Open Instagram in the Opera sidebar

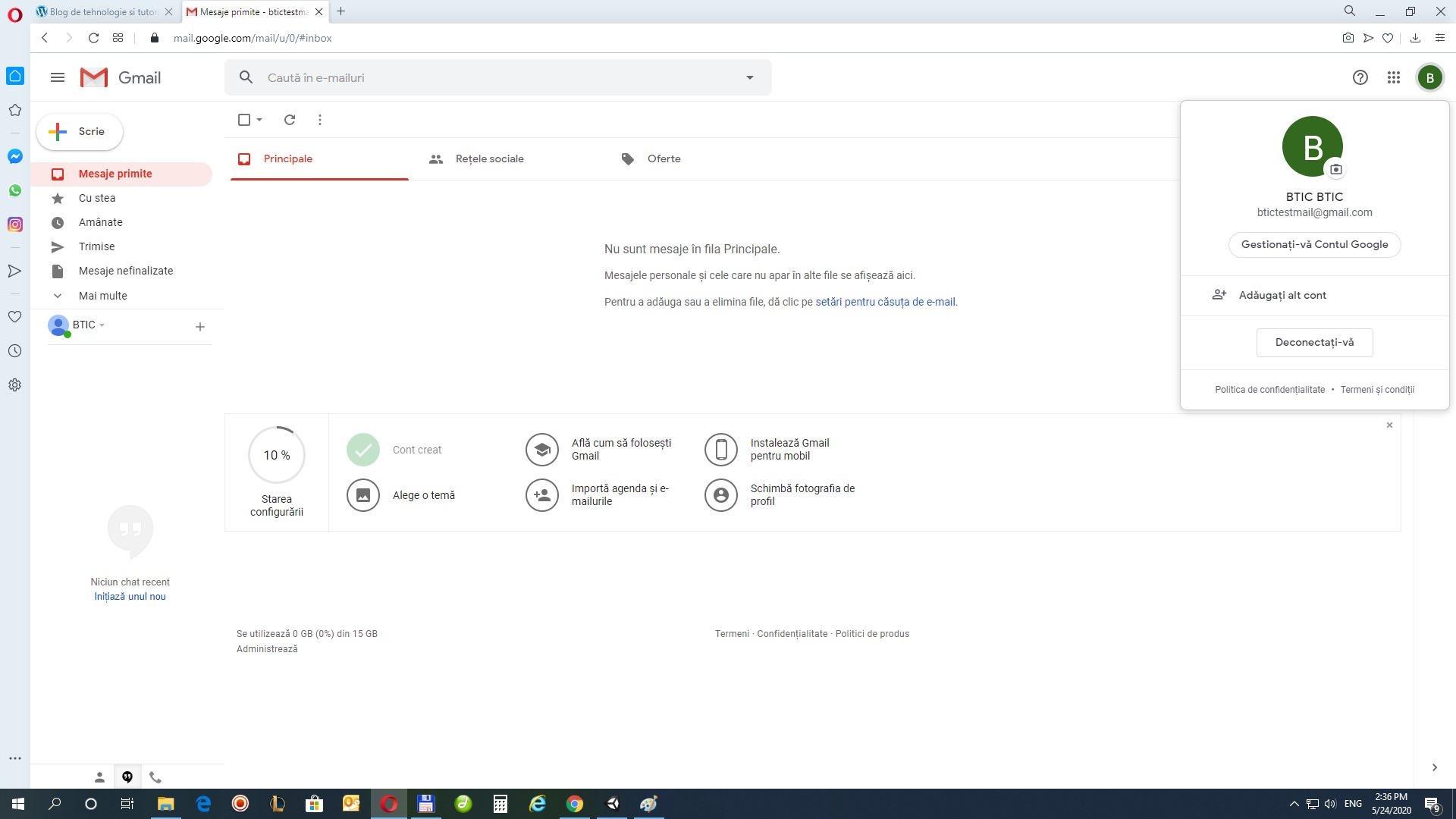[x=15, y=224]
